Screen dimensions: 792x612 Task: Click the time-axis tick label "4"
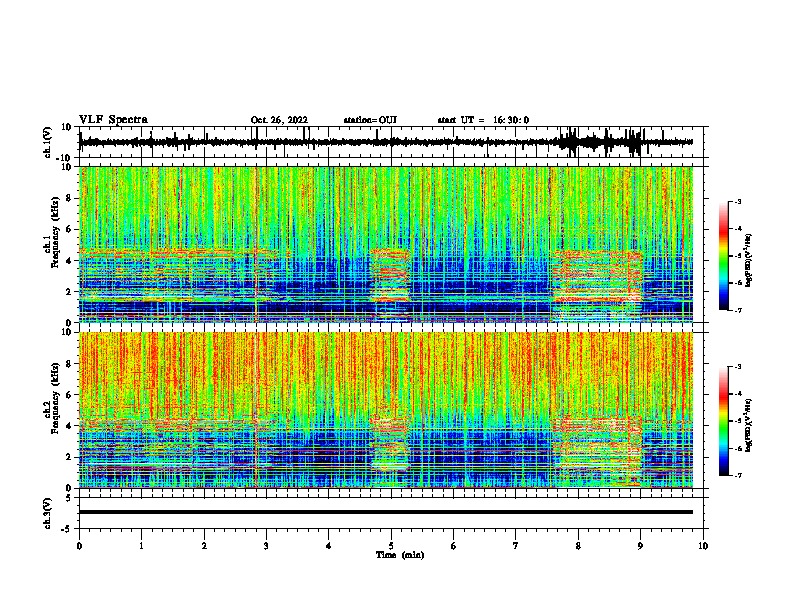coord(329,546)
